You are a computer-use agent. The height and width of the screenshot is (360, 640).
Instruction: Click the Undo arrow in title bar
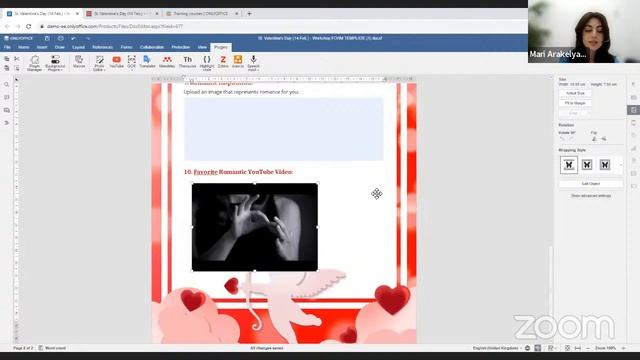(x=73, y=38)
